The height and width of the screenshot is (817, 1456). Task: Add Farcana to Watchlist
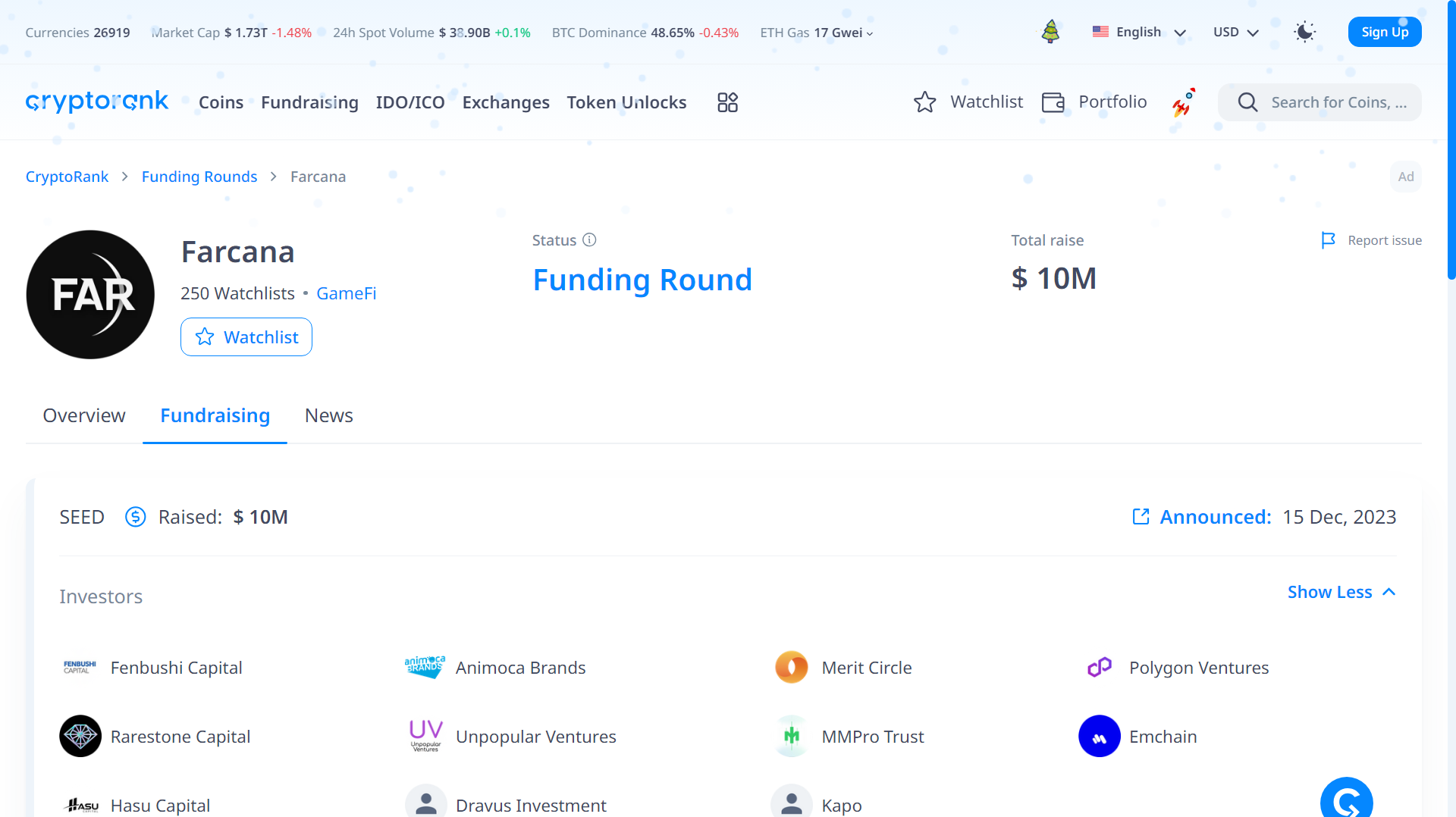click(x=246, y=337)
